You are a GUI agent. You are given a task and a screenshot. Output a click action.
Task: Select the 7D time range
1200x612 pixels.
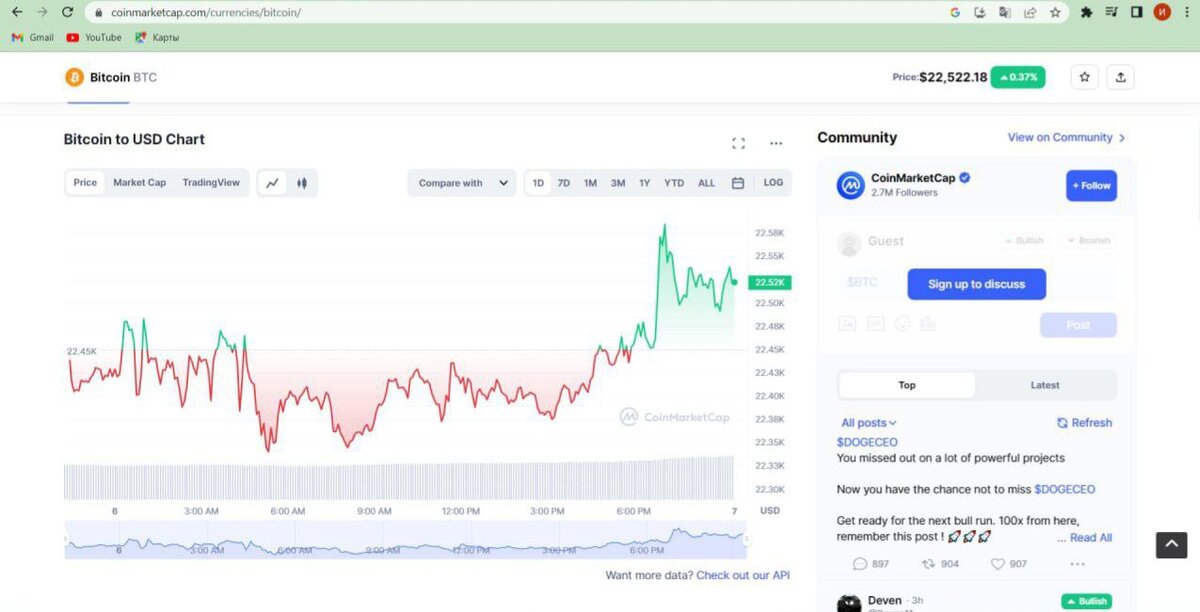click(564, 183)
